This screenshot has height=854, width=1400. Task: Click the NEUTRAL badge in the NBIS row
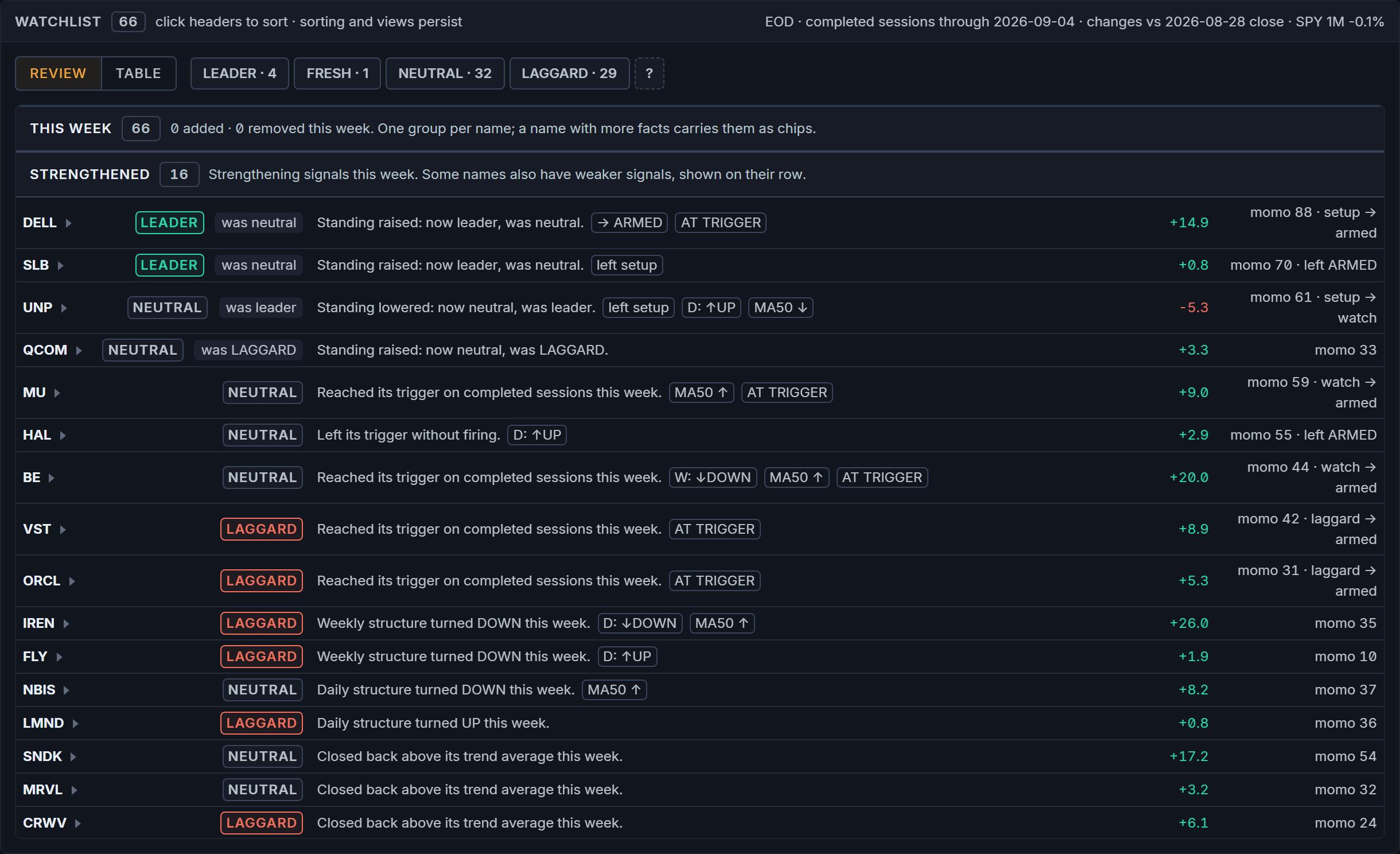point(262,690)
